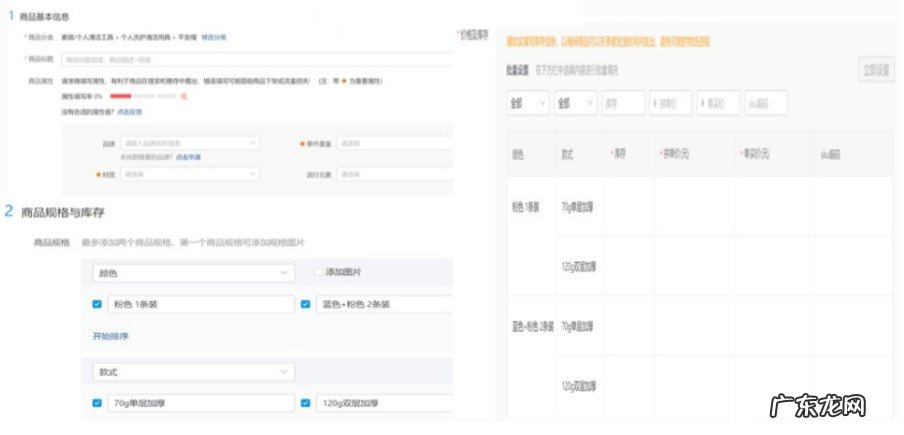Click the 属性填写率 progress bar
Screen dimensions: 904x435
tap(143, 96)
